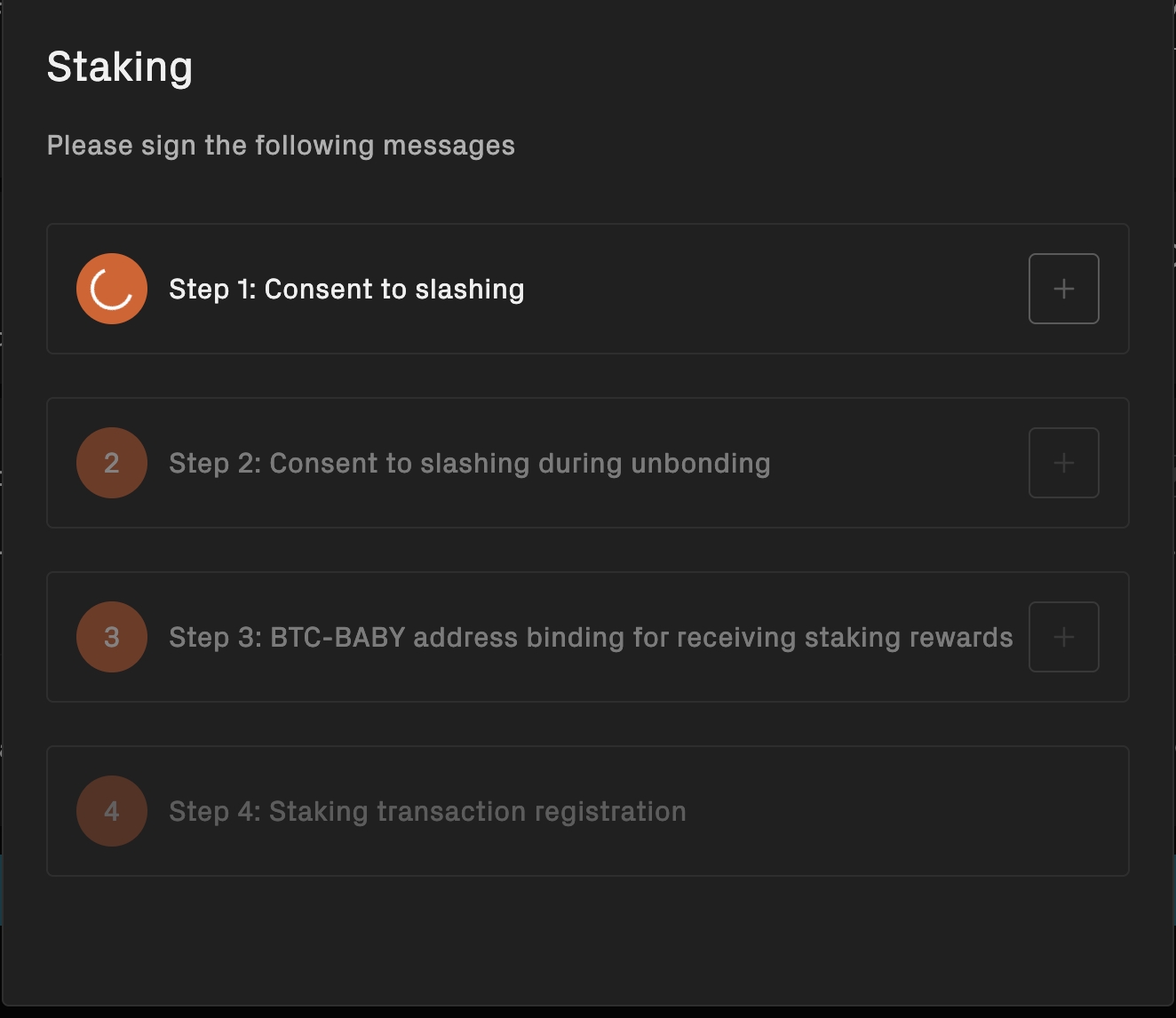Click "Step 1: Consent to slashing" label
This screenshot has width=1176, height=1018.
click(x=346, y=290)
